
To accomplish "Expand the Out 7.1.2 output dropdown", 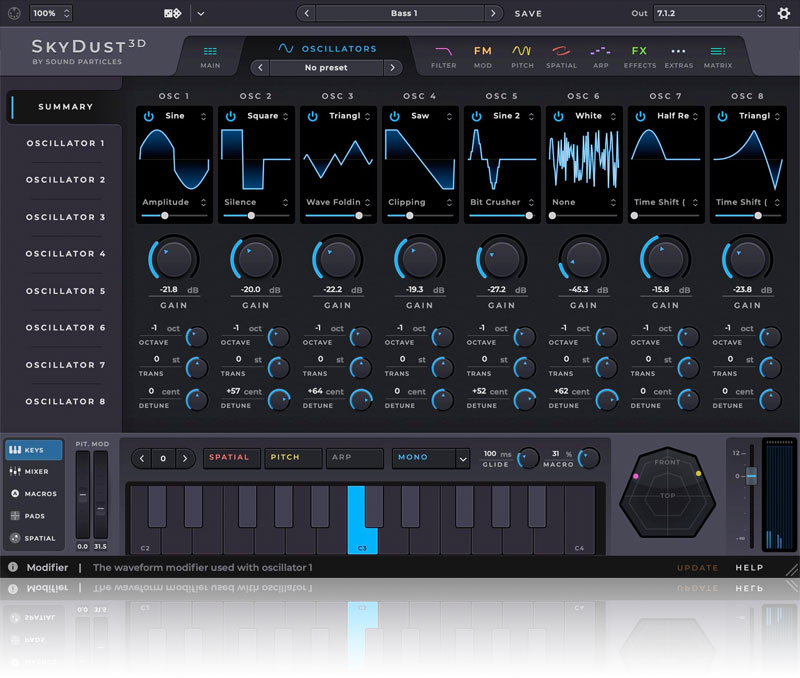I will [x=709, y=14].
